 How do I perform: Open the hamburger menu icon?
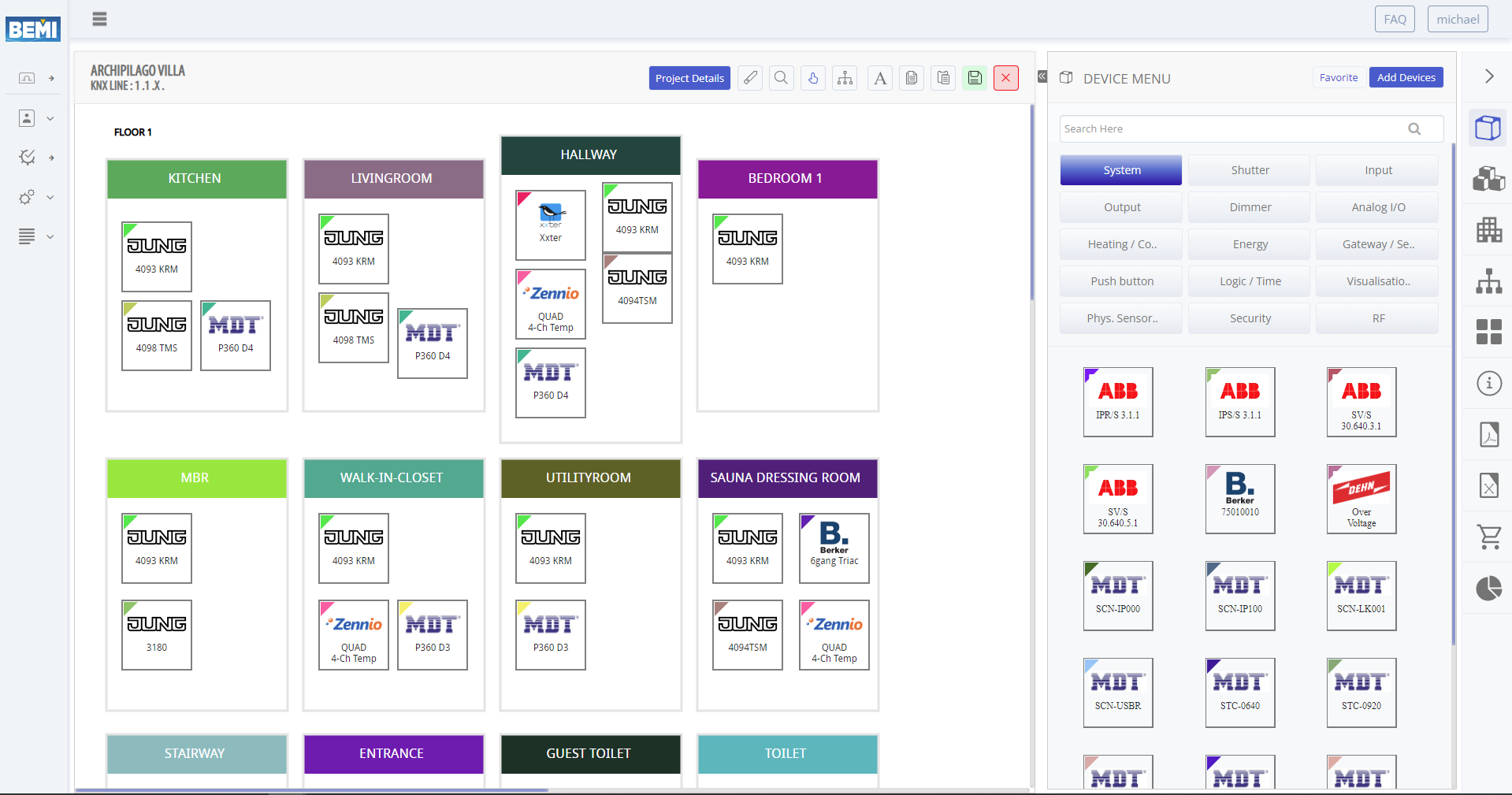pos(99,19)
